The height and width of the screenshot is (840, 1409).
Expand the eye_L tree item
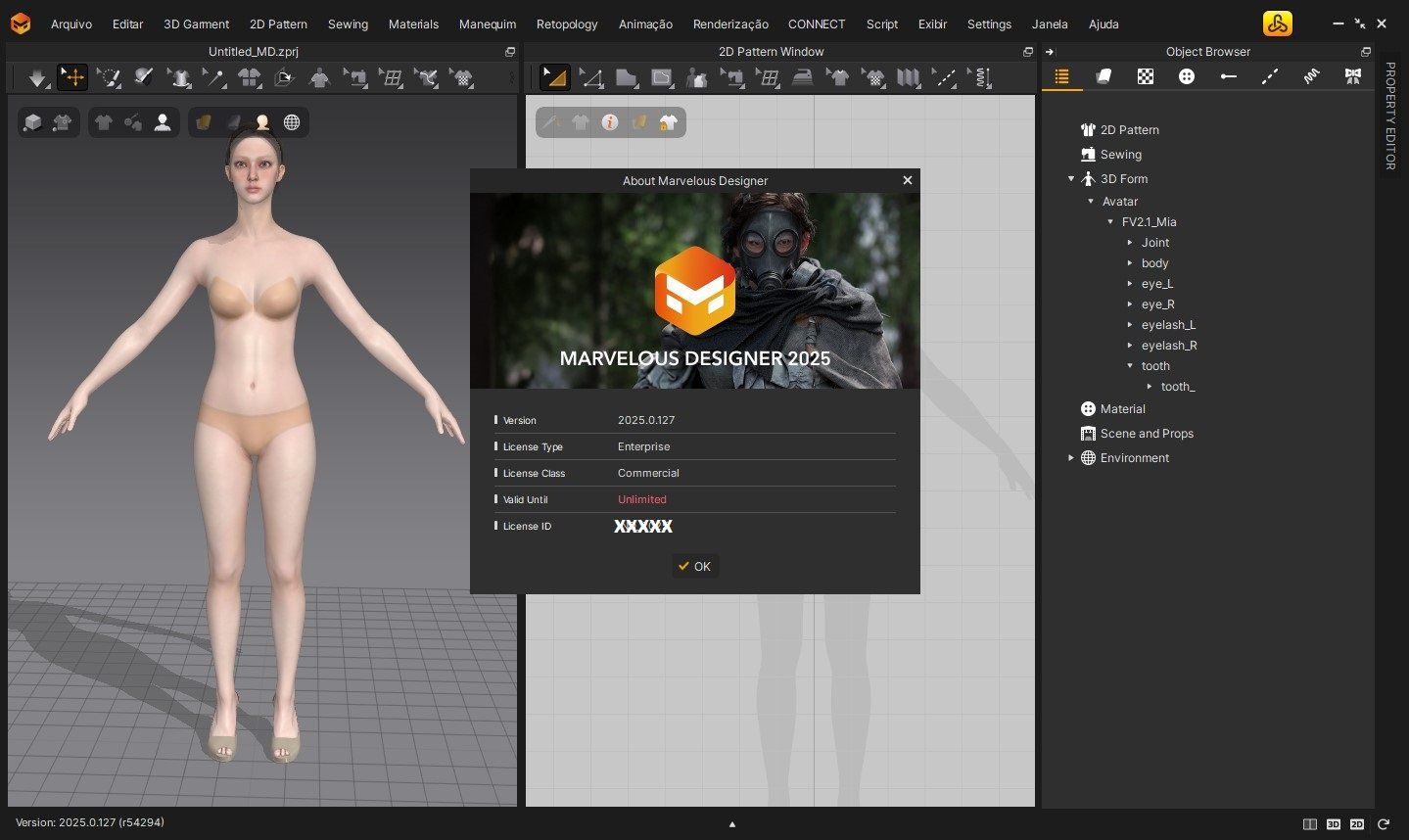coord(1130,284)
